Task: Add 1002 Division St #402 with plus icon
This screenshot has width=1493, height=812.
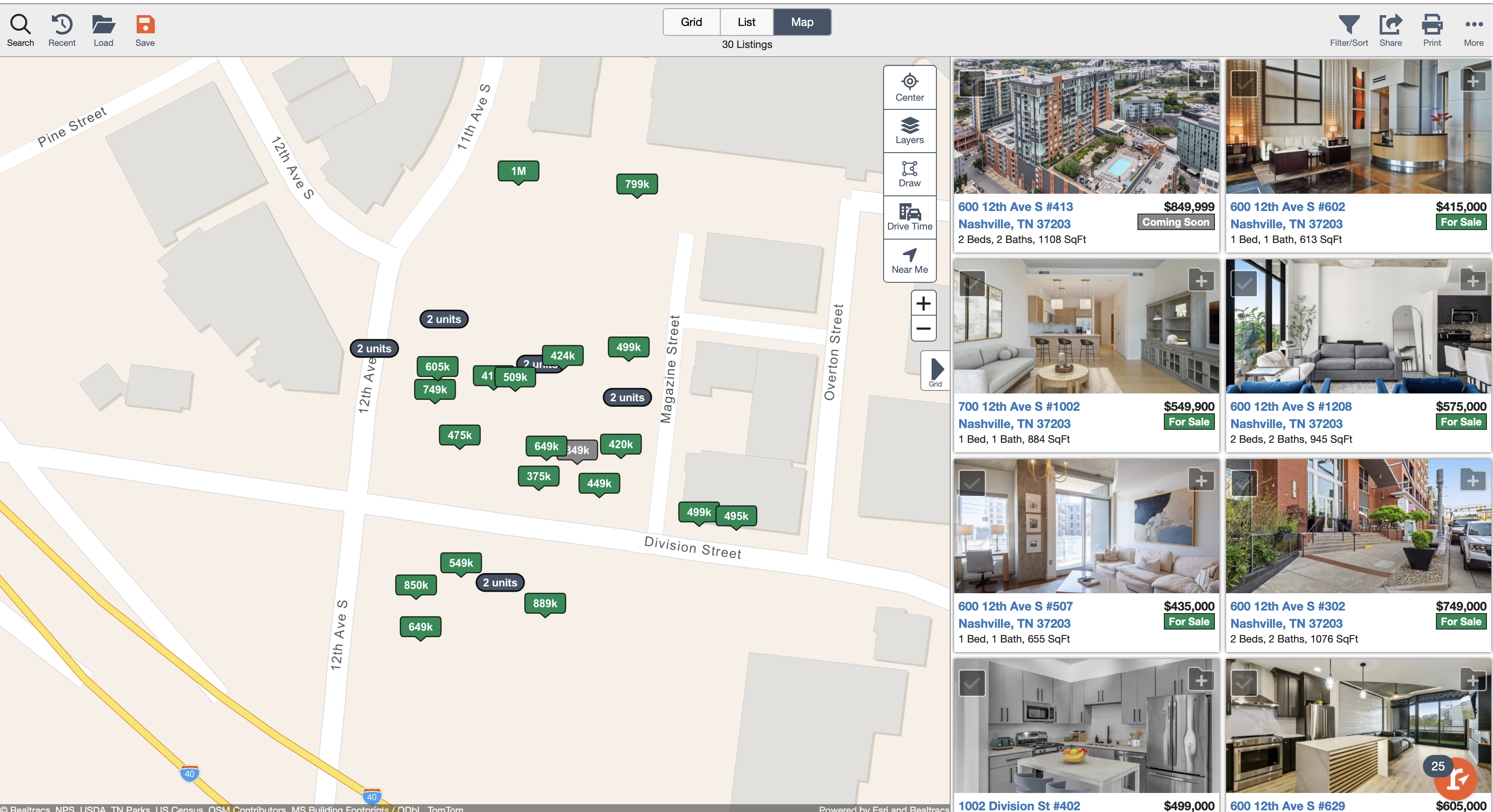Action: coord(1201,681)
